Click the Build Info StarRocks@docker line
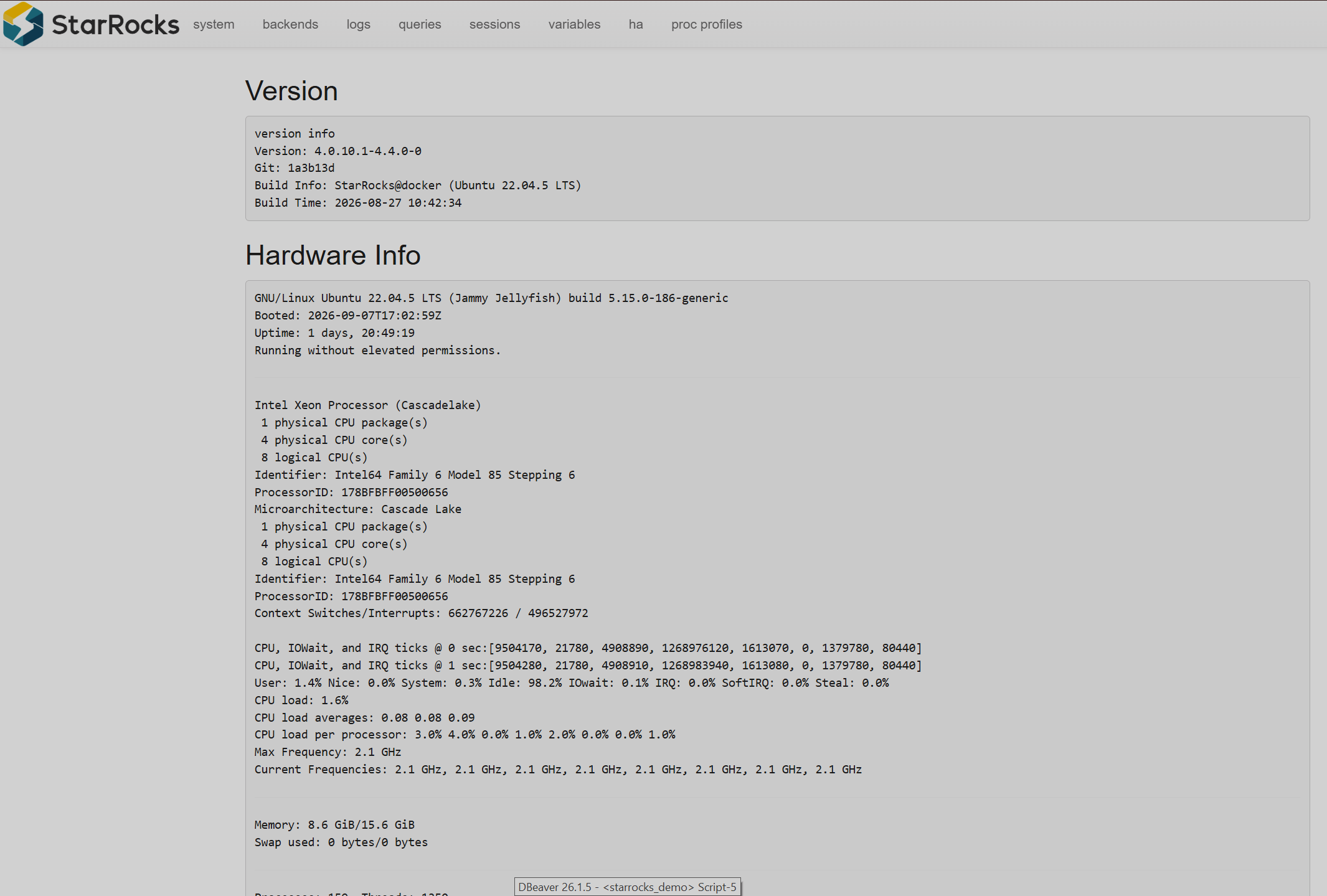The width and height of the screenshot is (1327, 896). [417, 186]
